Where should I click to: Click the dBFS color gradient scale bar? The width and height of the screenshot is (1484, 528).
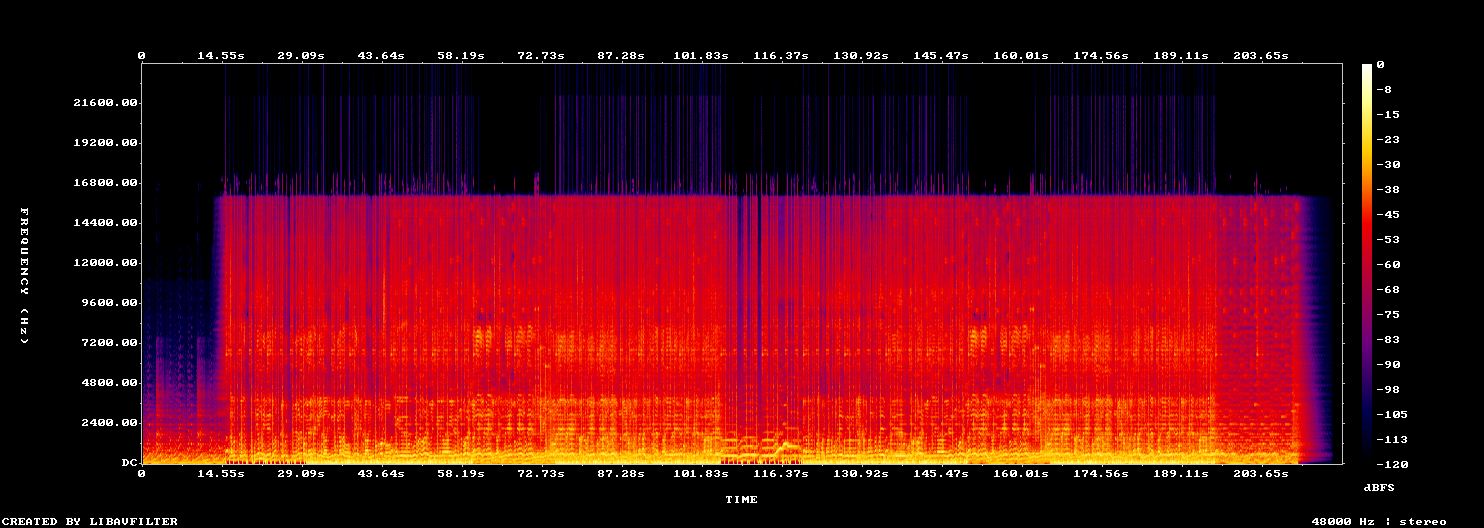click(x=1367, y=264)
